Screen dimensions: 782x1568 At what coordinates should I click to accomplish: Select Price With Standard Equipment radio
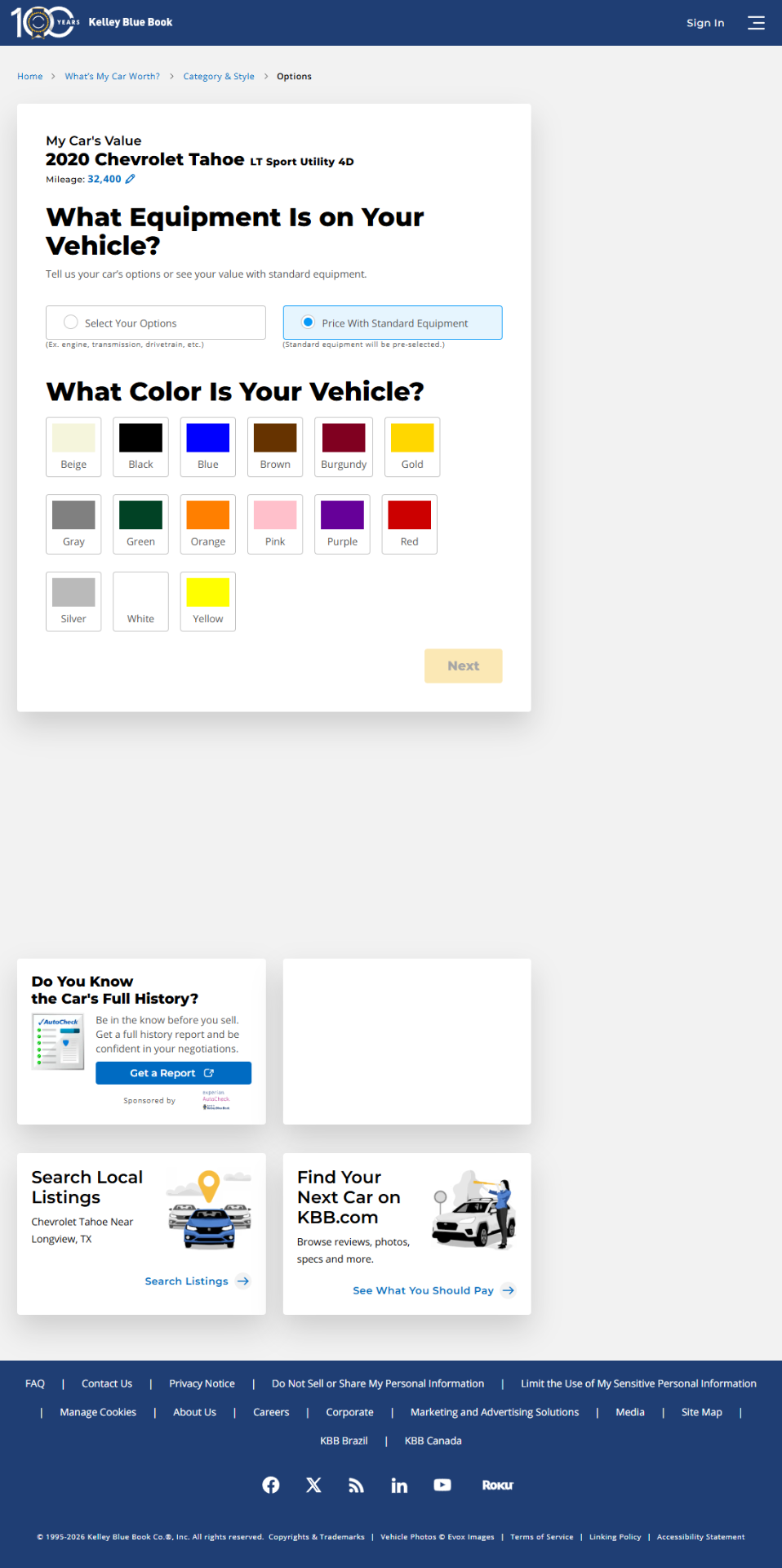(x=308, y=323)
